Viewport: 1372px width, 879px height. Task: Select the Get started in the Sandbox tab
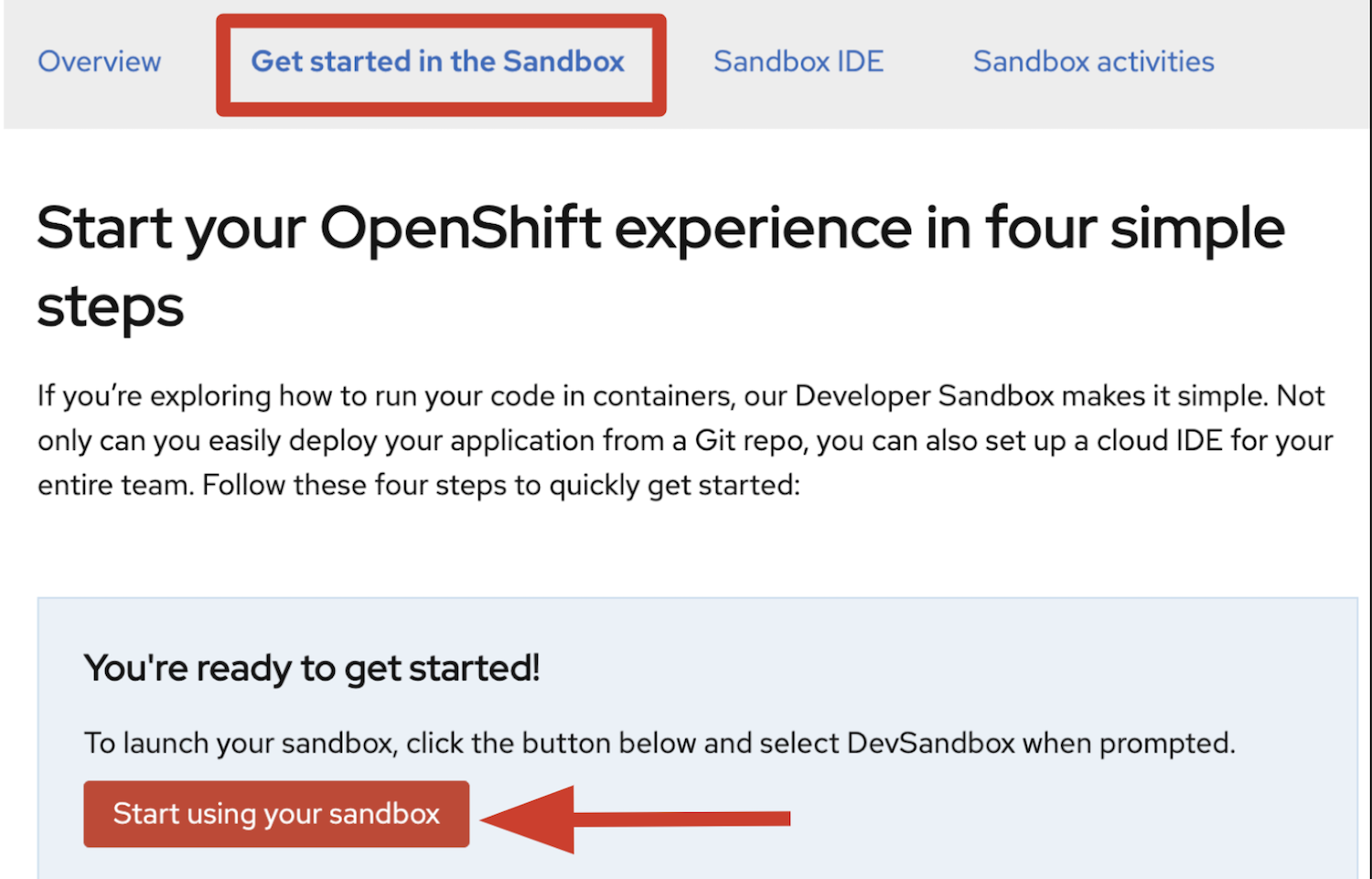pyautogui.click(x=437, y=62)
